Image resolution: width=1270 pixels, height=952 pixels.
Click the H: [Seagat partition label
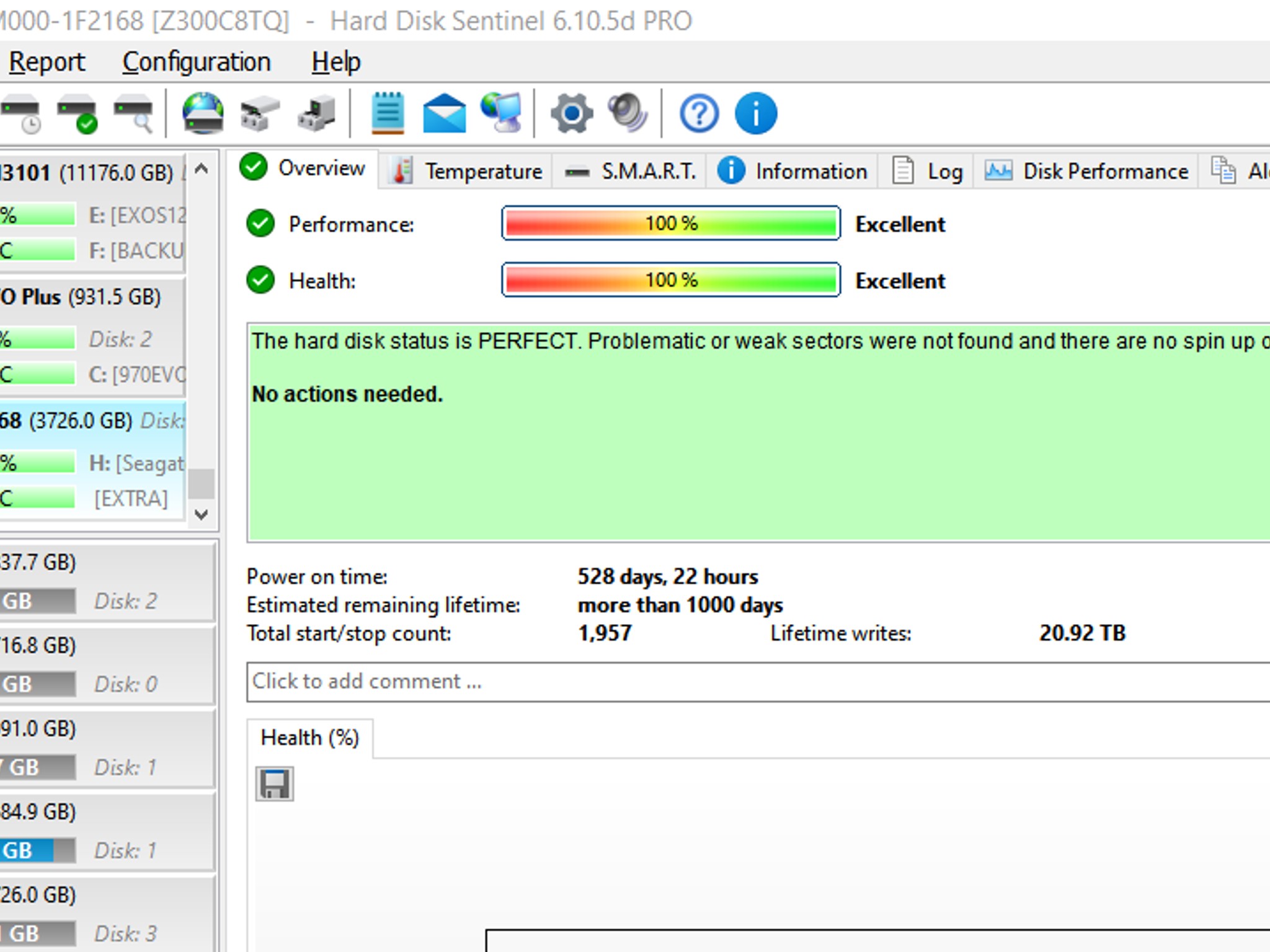point(137,464)
